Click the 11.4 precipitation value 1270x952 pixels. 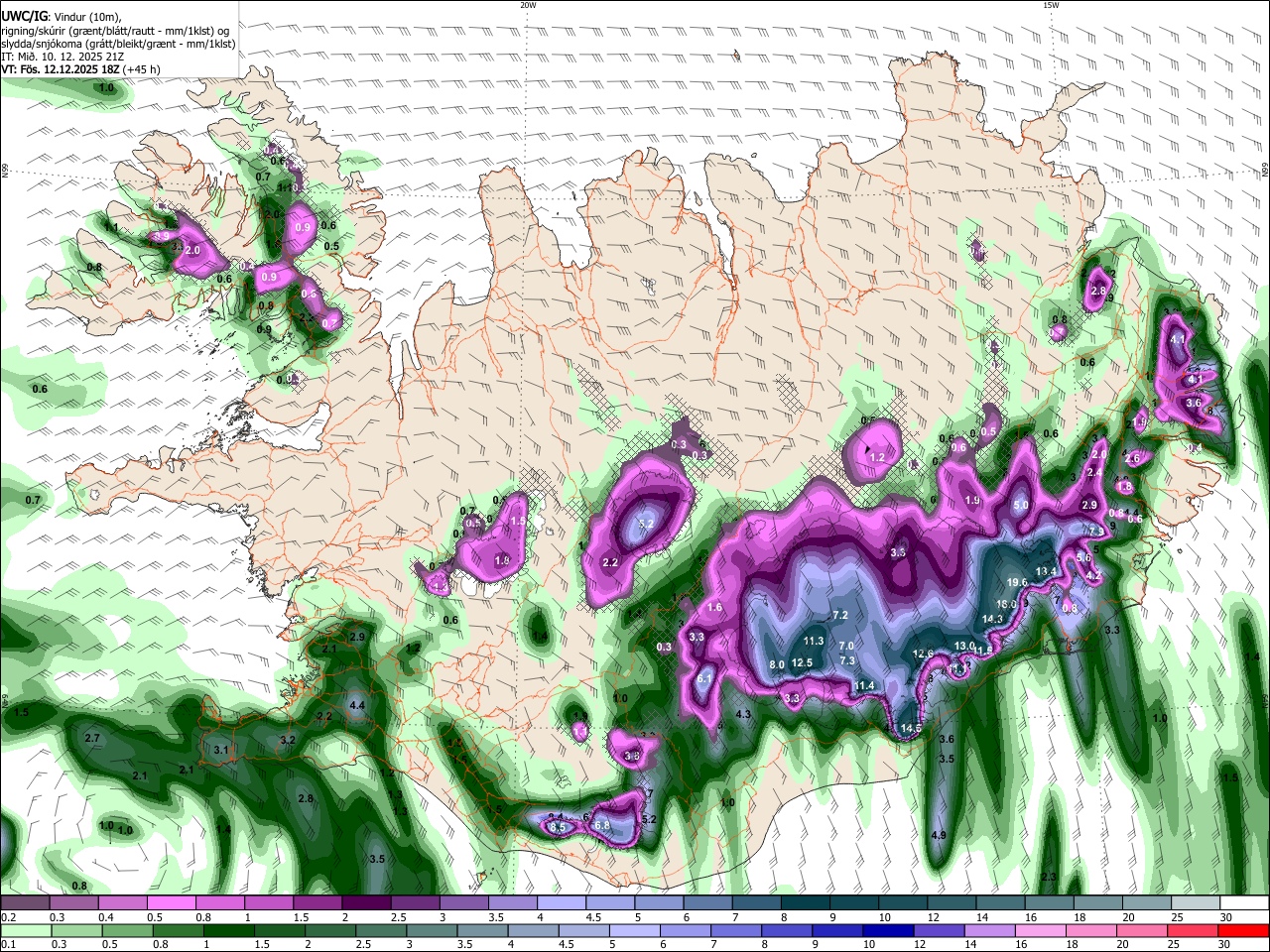[x=864, y=685]
